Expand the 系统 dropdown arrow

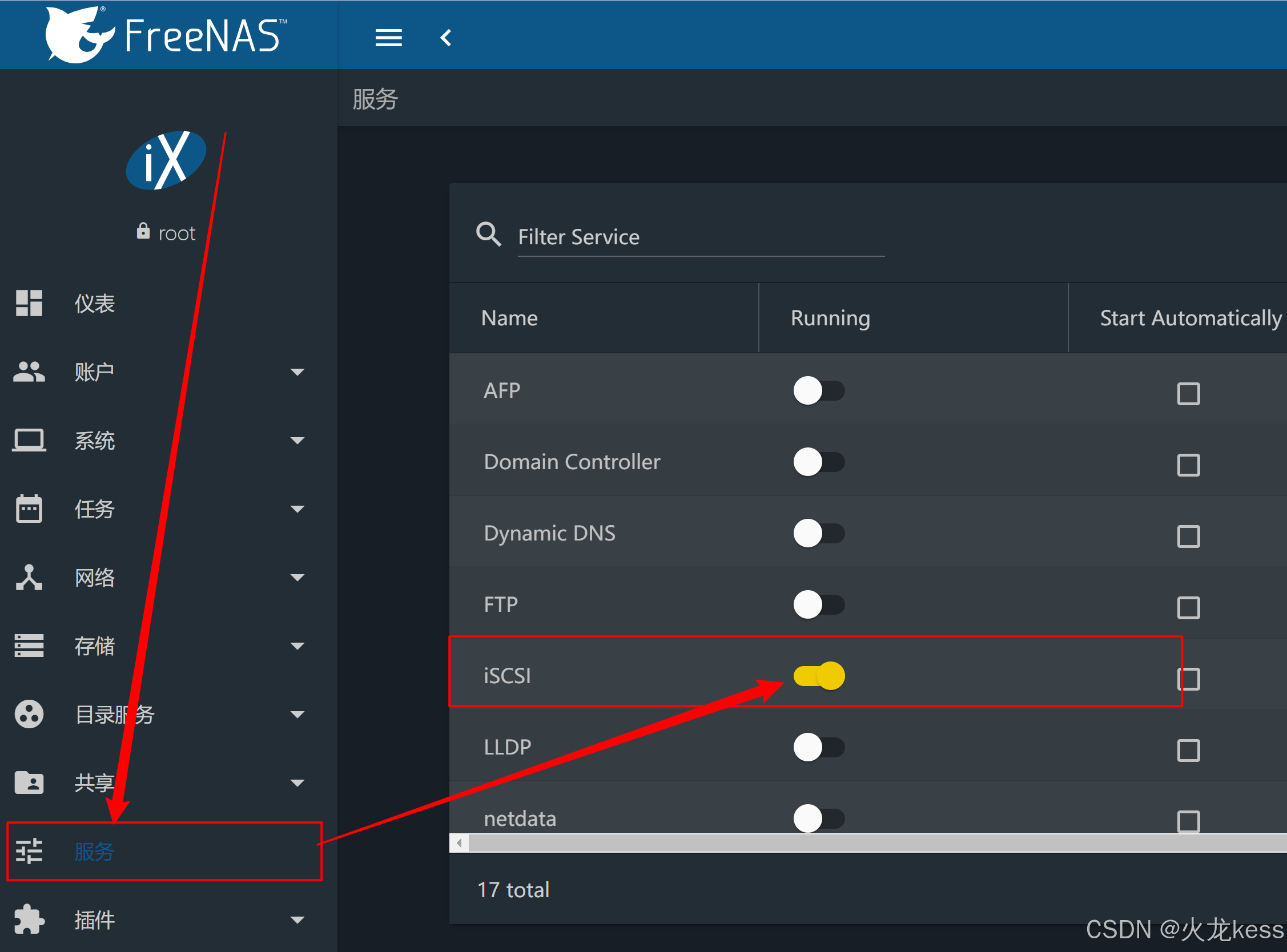(x=297, y=441)
